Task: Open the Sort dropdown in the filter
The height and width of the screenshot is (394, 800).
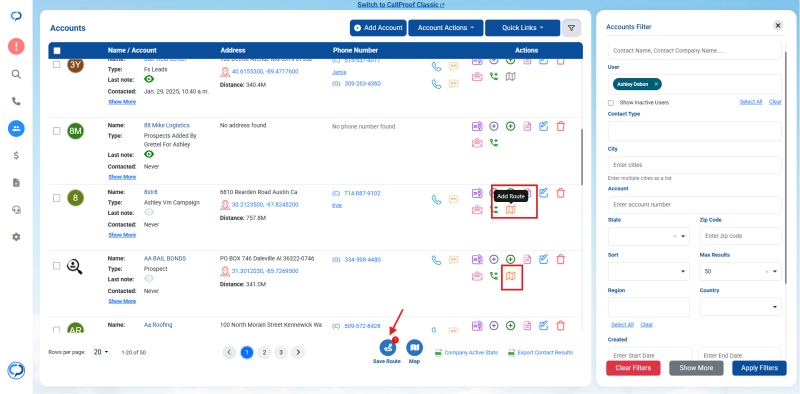Action: [648, 272]
